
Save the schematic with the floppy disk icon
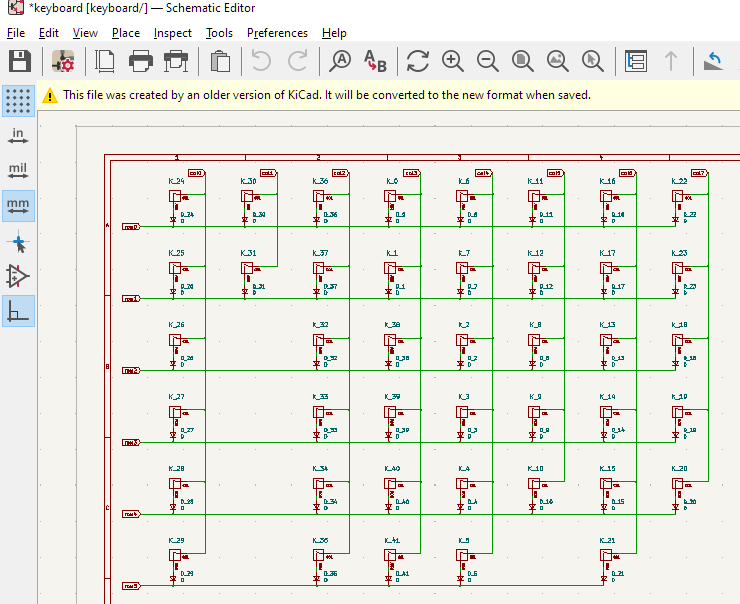(20, 61)
